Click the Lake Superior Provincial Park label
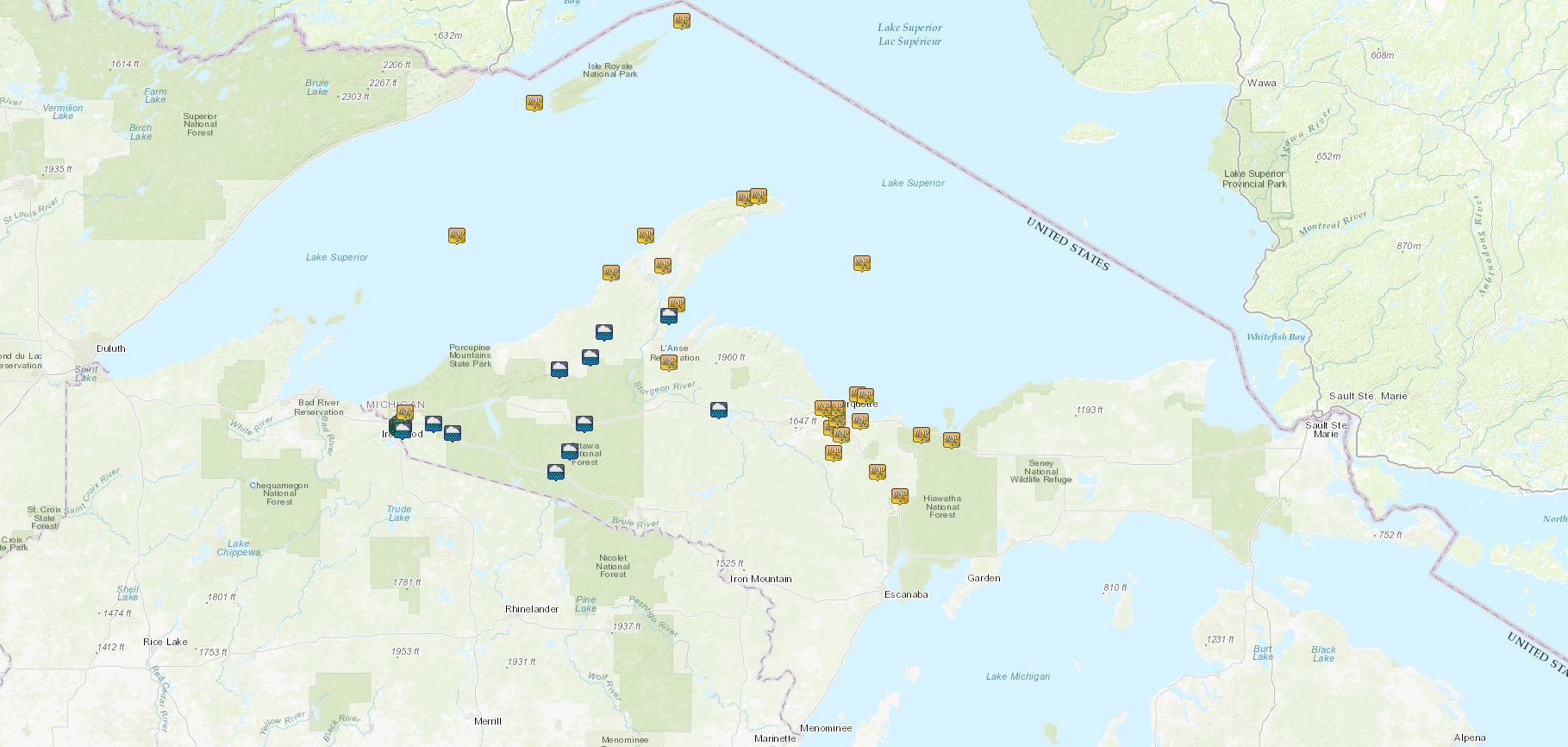 1254,179
